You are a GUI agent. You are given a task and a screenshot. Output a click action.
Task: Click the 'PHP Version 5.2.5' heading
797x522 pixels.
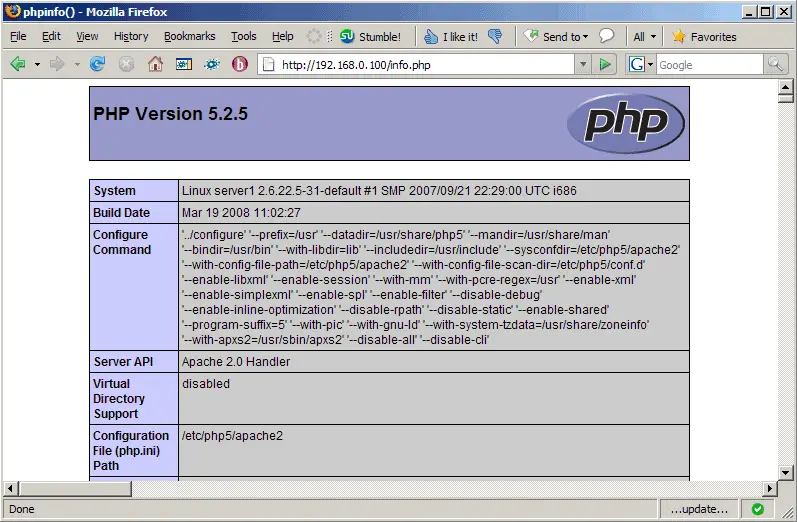(x=170, y=114)
